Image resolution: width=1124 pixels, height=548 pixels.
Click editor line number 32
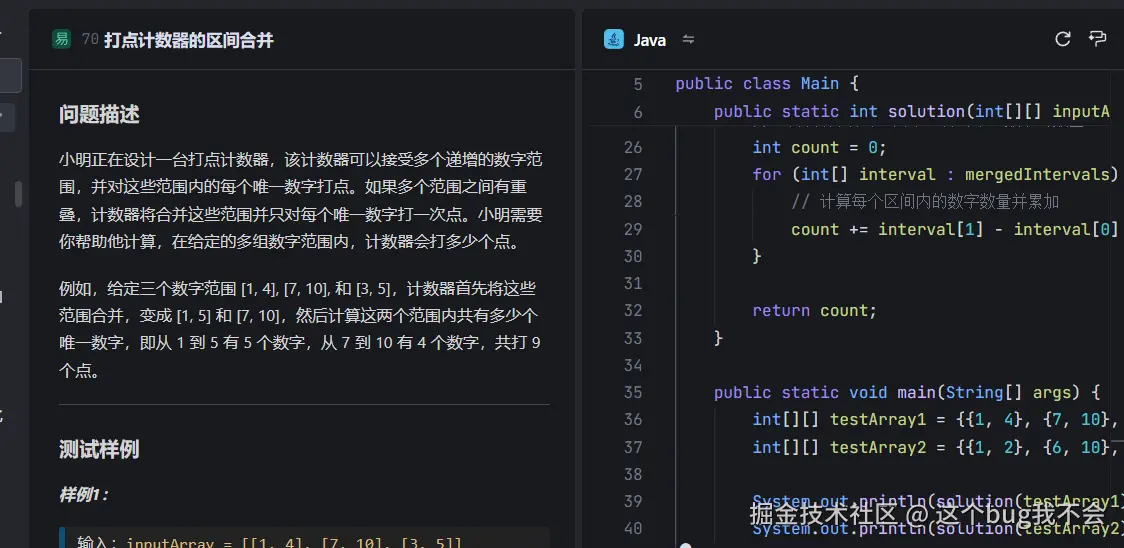633,311
